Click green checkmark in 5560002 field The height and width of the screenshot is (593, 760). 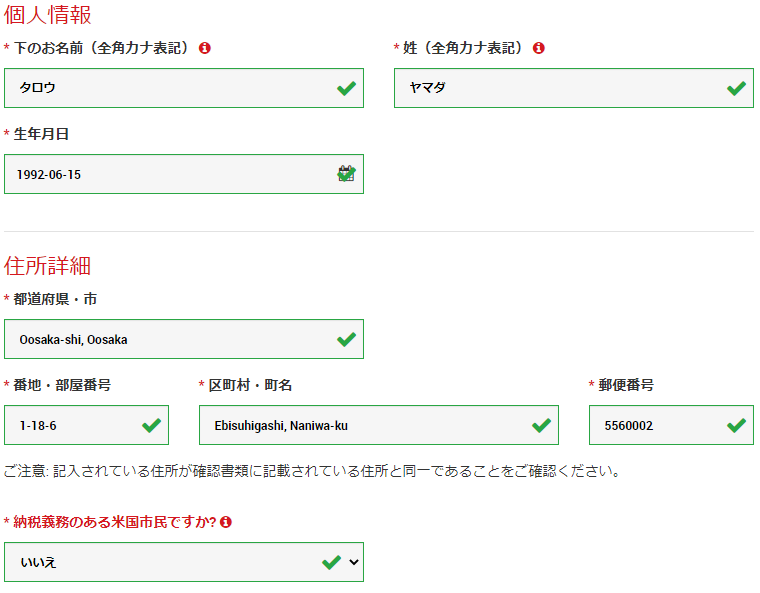[736, 425]
